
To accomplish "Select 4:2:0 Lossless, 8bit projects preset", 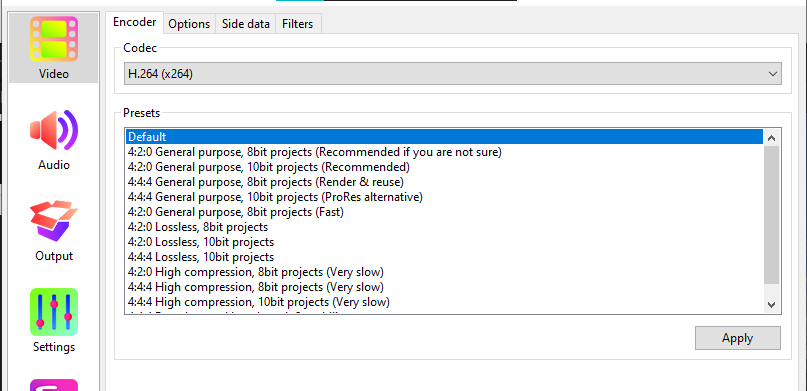I will coord(444,226).
